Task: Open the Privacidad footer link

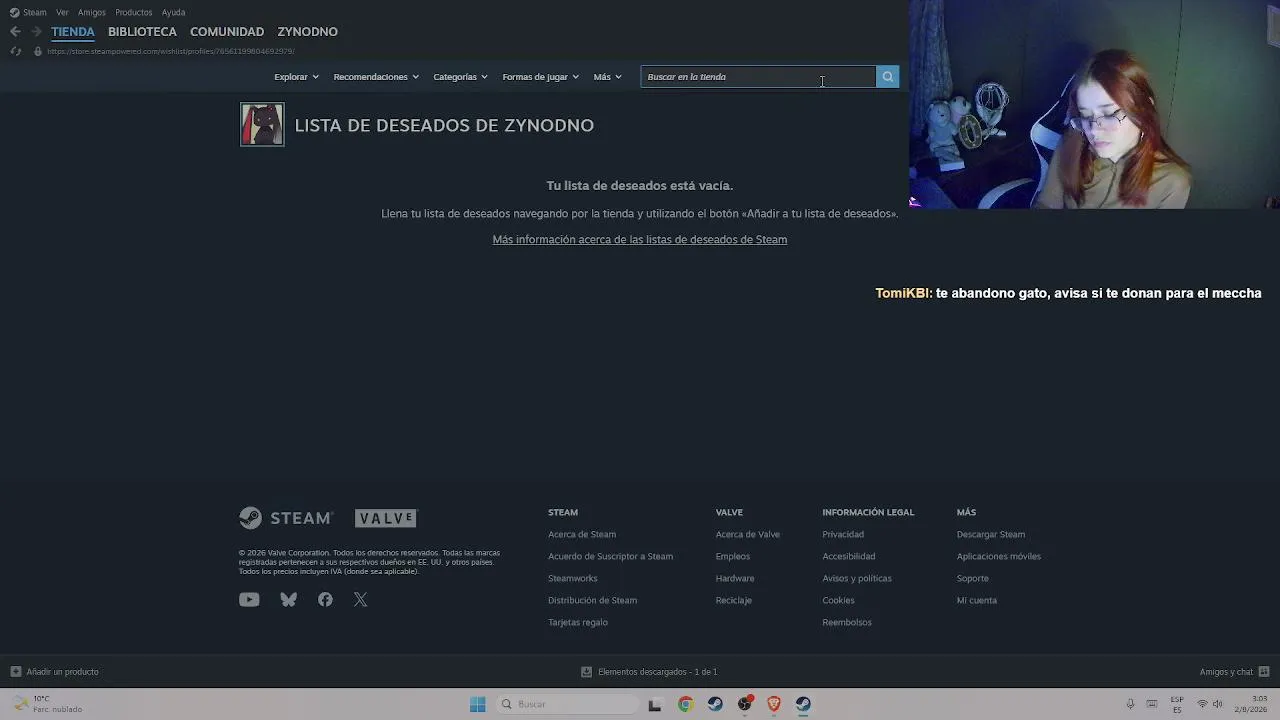Action: [x=843, y=534]
